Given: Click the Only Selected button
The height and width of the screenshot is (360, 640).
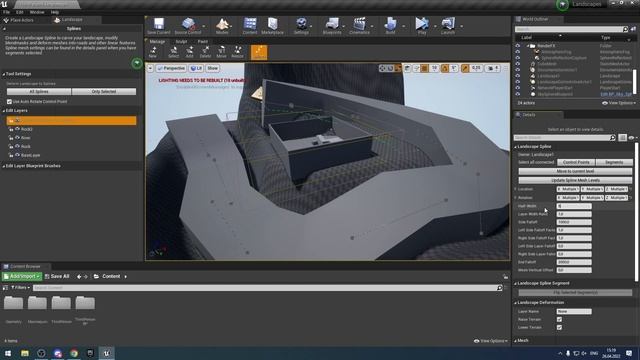Looking at the screenshot, I should pyautogui.click(x=104, y=92).
